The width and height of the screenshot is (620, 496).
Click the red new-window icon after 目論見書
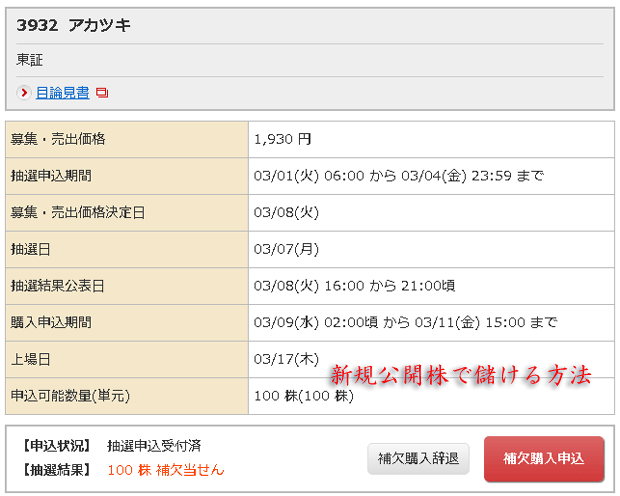point(102,93)
